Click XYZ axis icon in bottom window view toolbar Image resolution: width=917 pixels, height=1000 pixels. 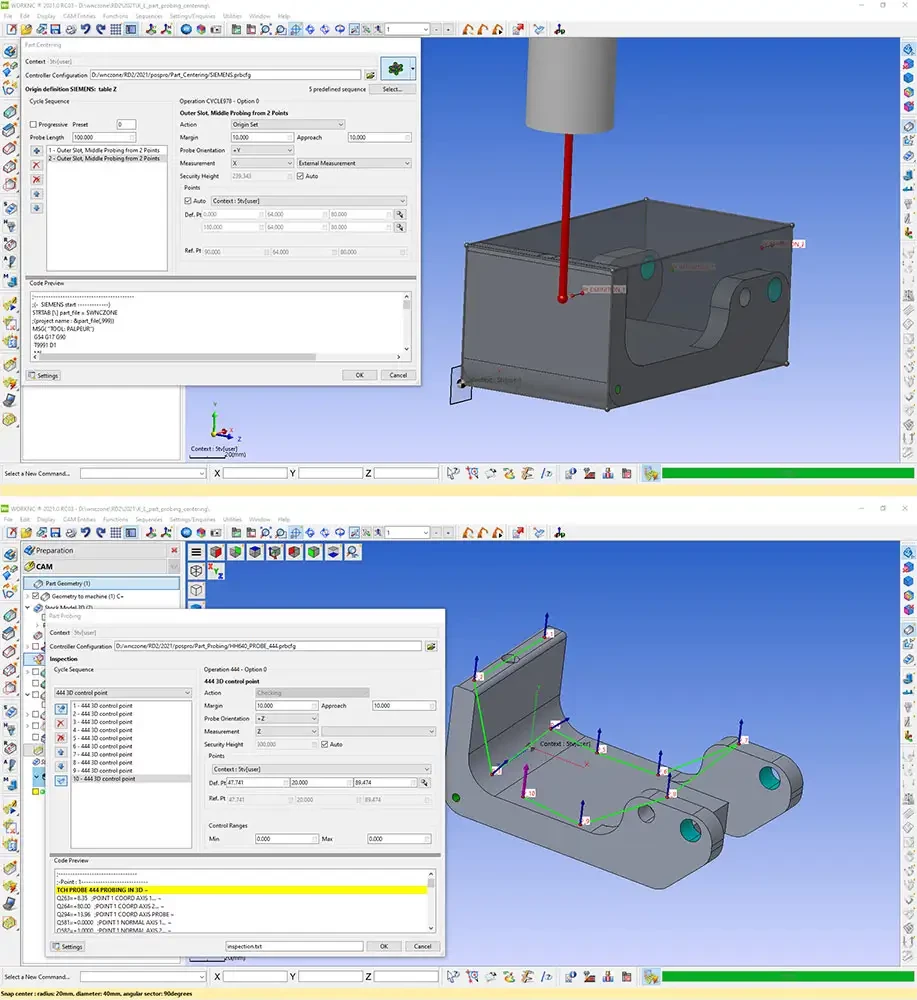tap(216, 571)
